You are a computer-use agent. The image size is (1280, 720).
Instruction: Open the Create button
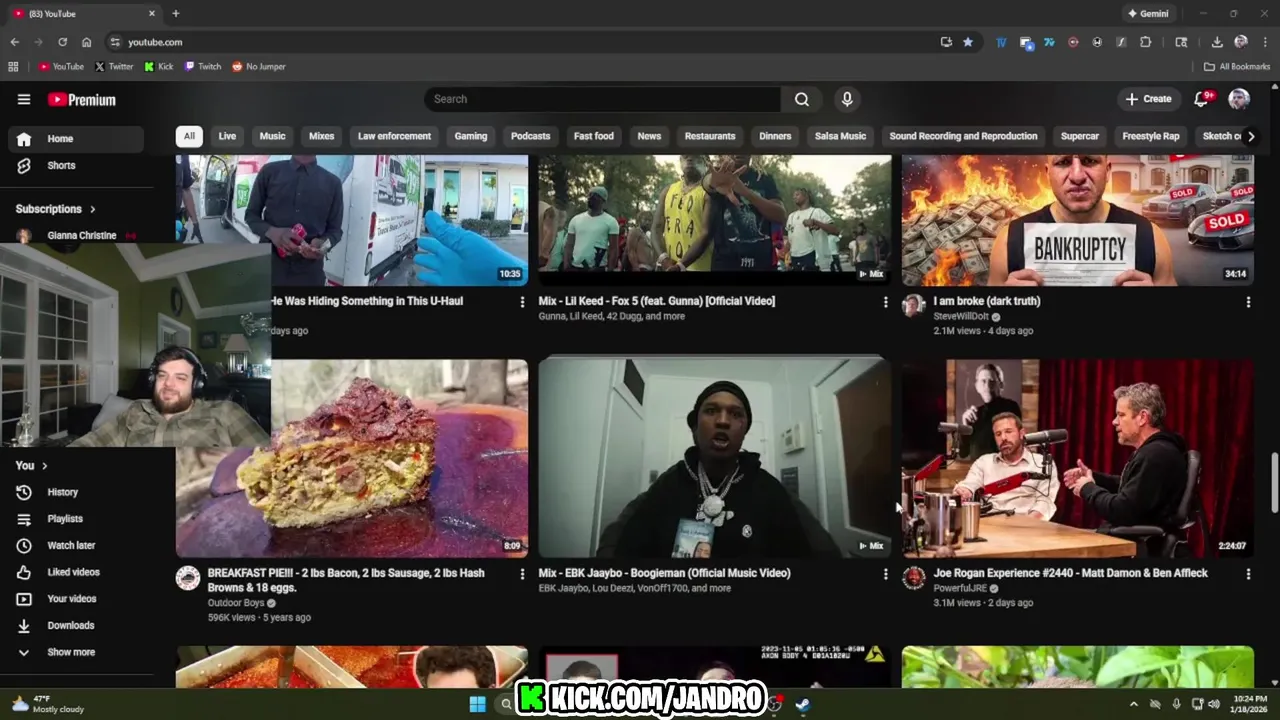point(1148,99)
